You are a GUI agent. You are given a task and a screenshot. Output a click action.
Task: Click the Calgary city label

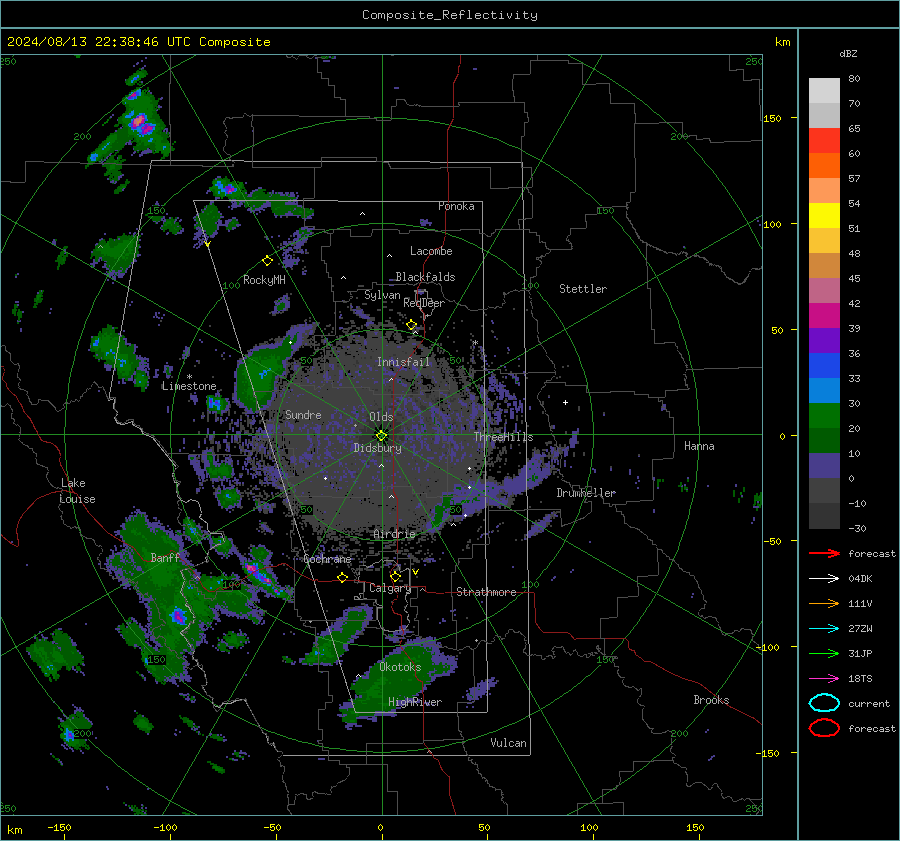390,588
